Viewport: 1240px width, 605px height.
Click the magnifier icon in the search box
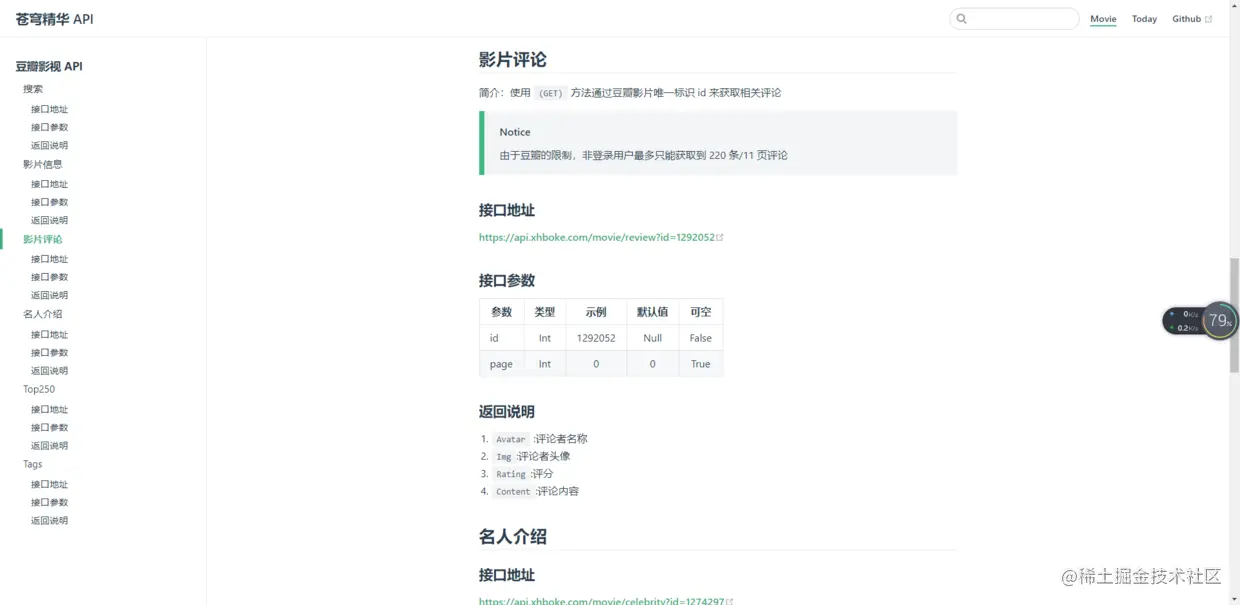pyautogui.click(x=962, y=19)
